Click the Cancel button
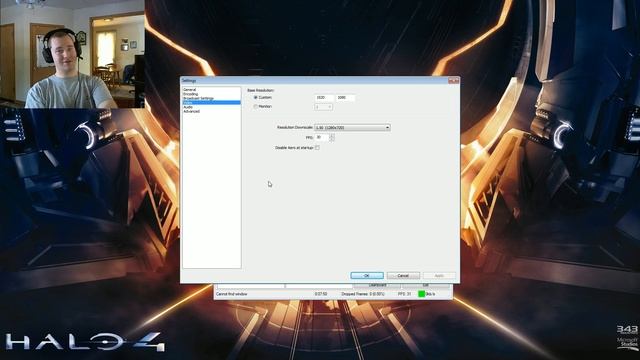Viewport: 640px width, 360px height. coord(403,276)
